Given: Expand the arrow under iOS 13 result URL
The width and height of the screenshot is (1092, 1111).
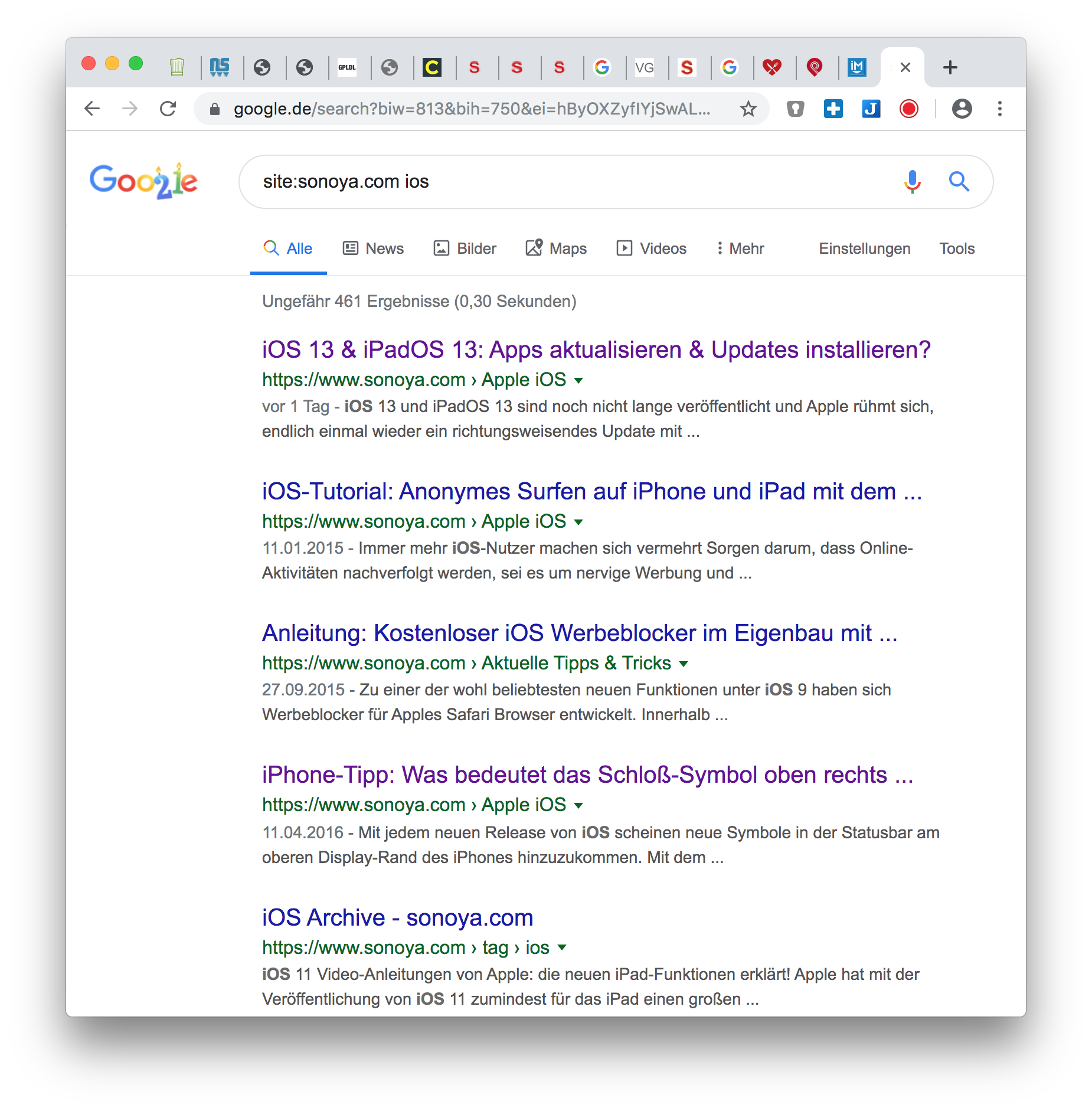Looking at the screenshot, I should [x=578, y=381].
